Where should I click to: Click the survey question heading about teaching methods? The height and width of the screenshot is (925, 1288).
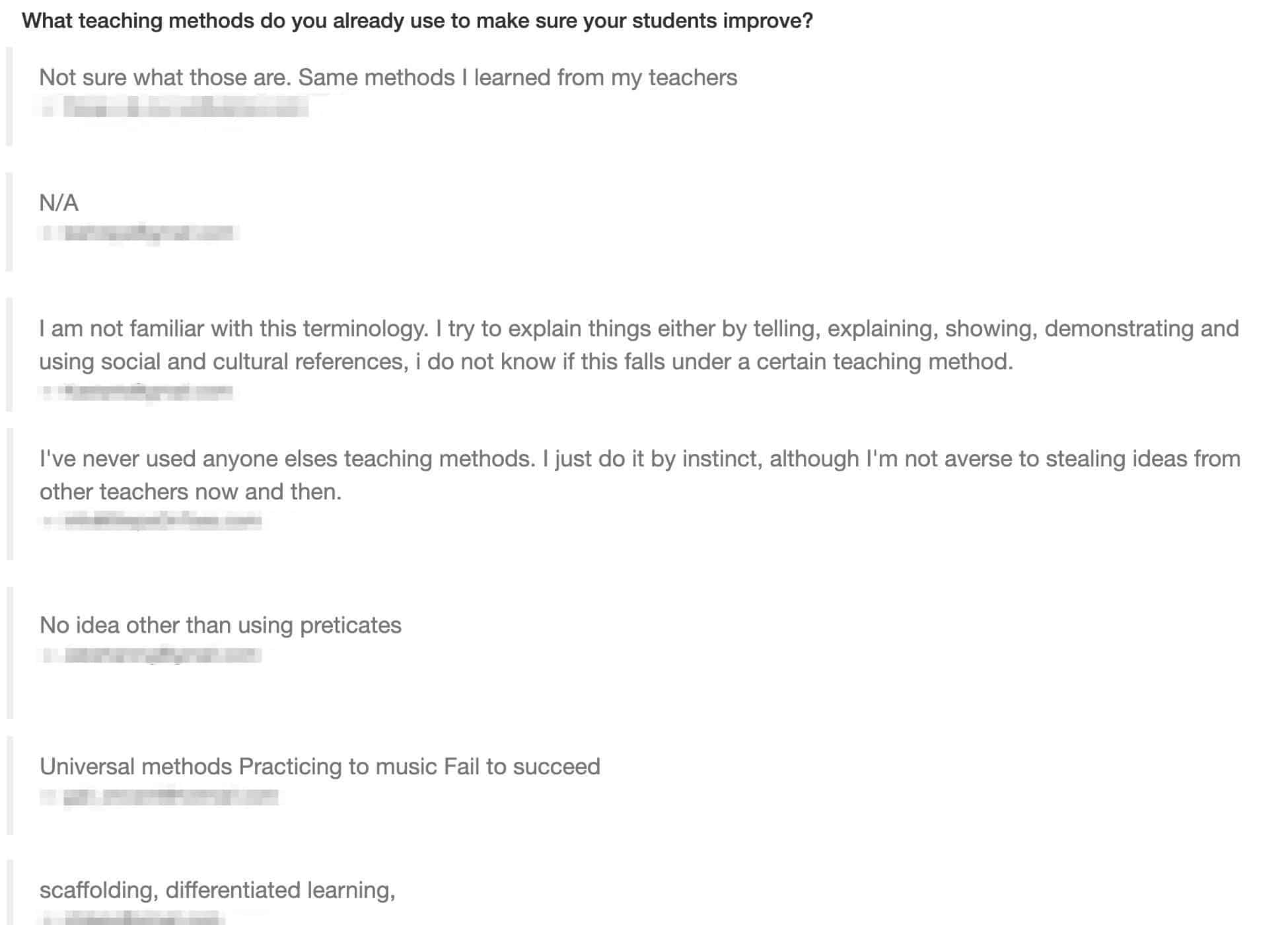click(417, 21)
